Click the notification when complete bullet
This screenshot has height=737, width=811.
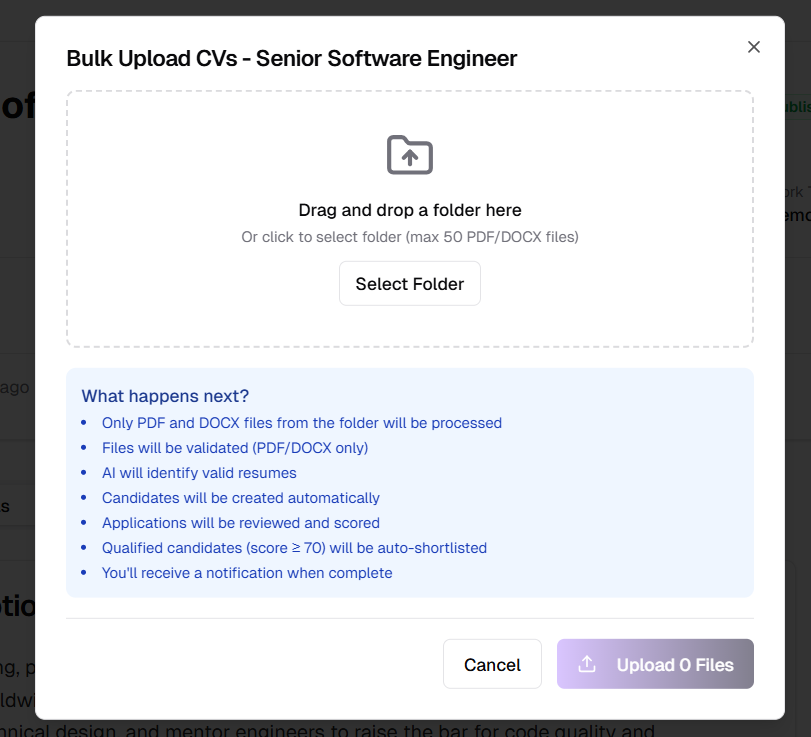(x=247, y=572)
